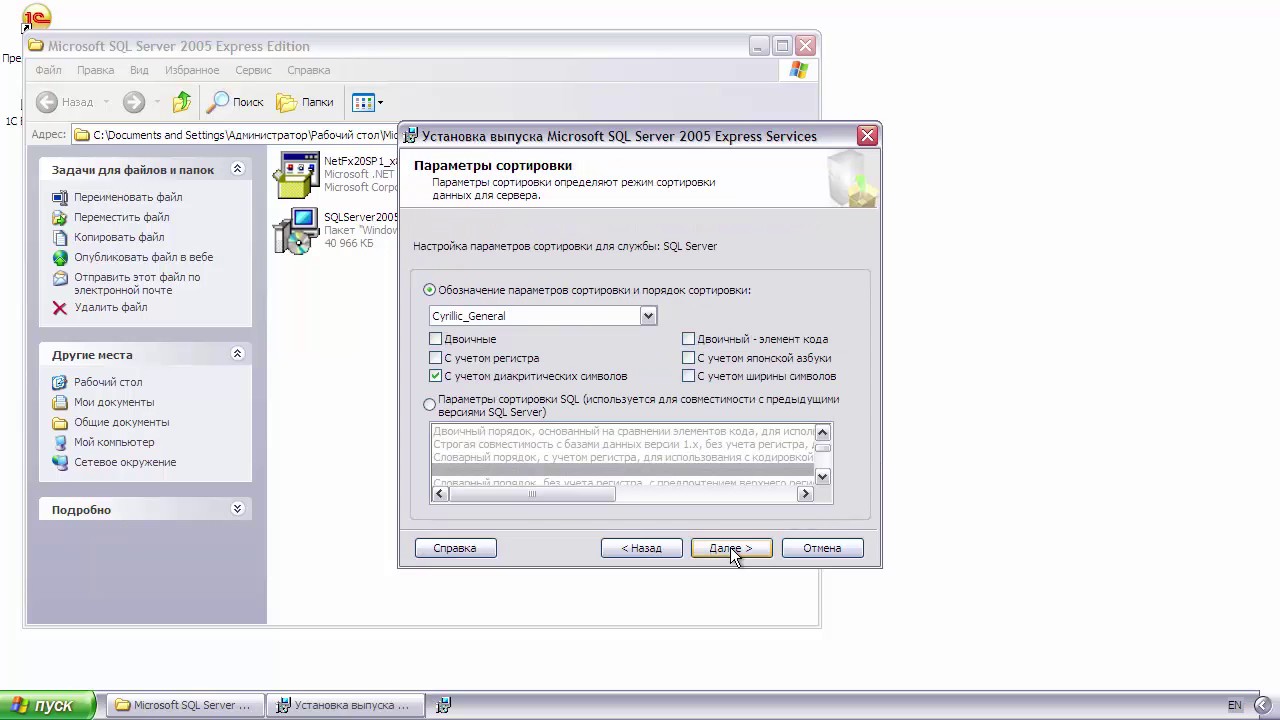Screen dimensions: 1280x720
Task: Click Опубликовать файл в вебе link
Action: pyautogui.click(x=143, y=257)
